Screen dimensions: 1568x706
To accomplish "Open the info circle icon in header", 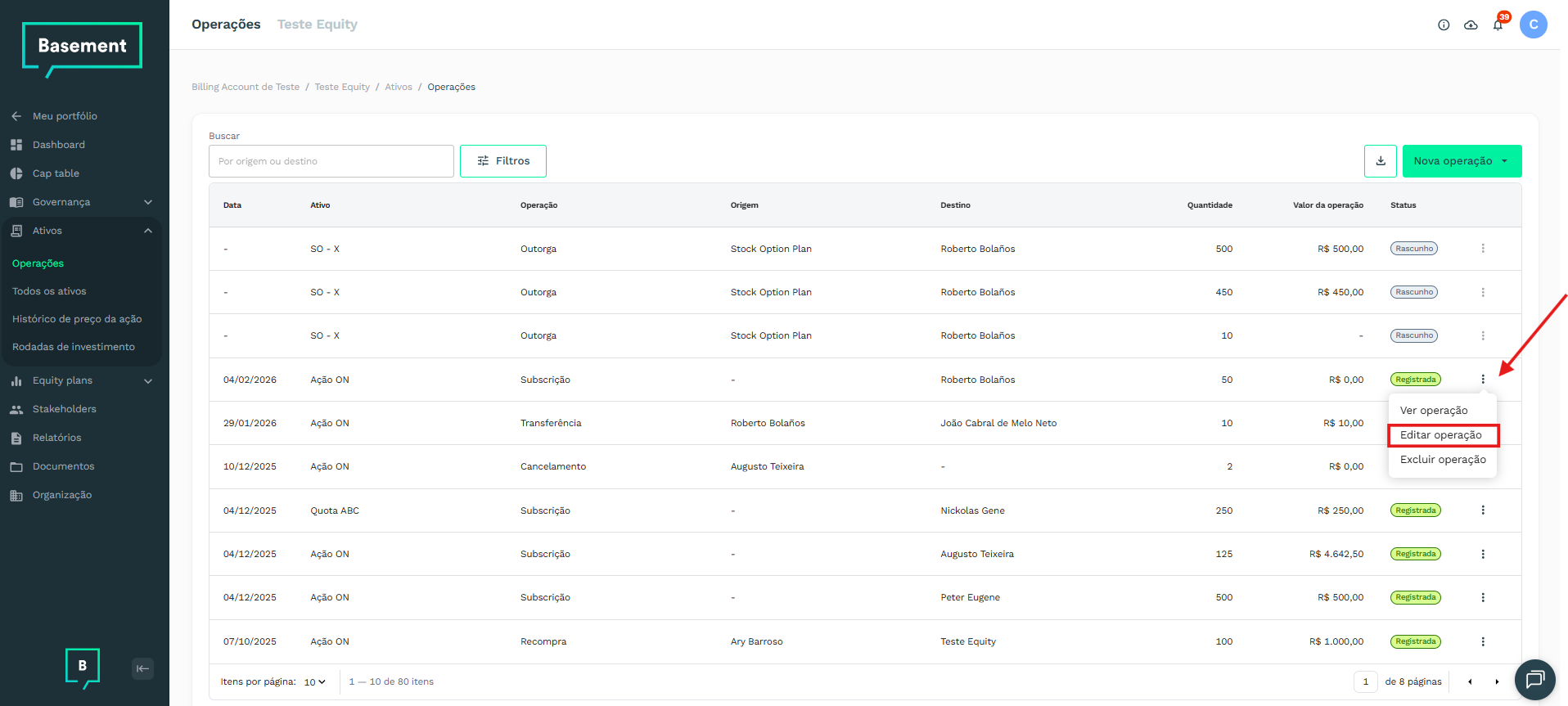I will tap(1444, 25).
